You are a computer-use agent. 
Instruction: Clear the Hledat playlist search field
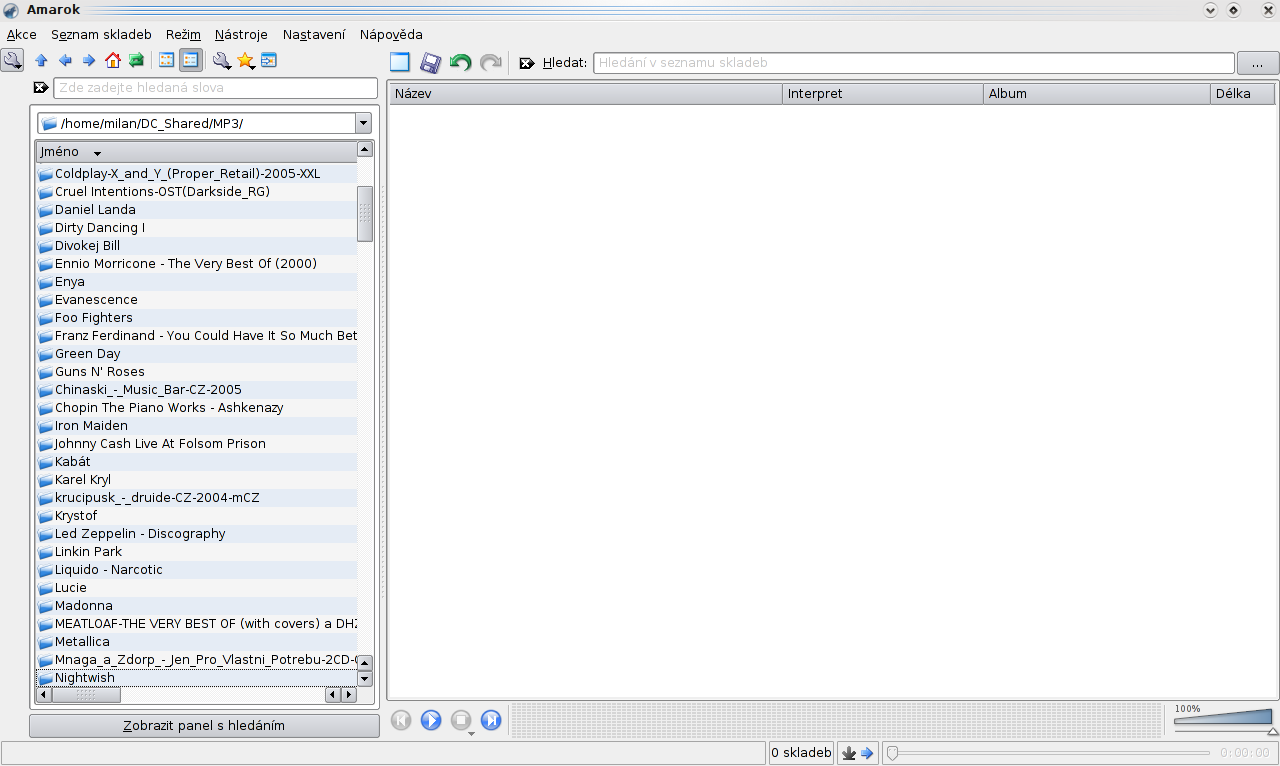pyautogui.click(x=527, y=63)
